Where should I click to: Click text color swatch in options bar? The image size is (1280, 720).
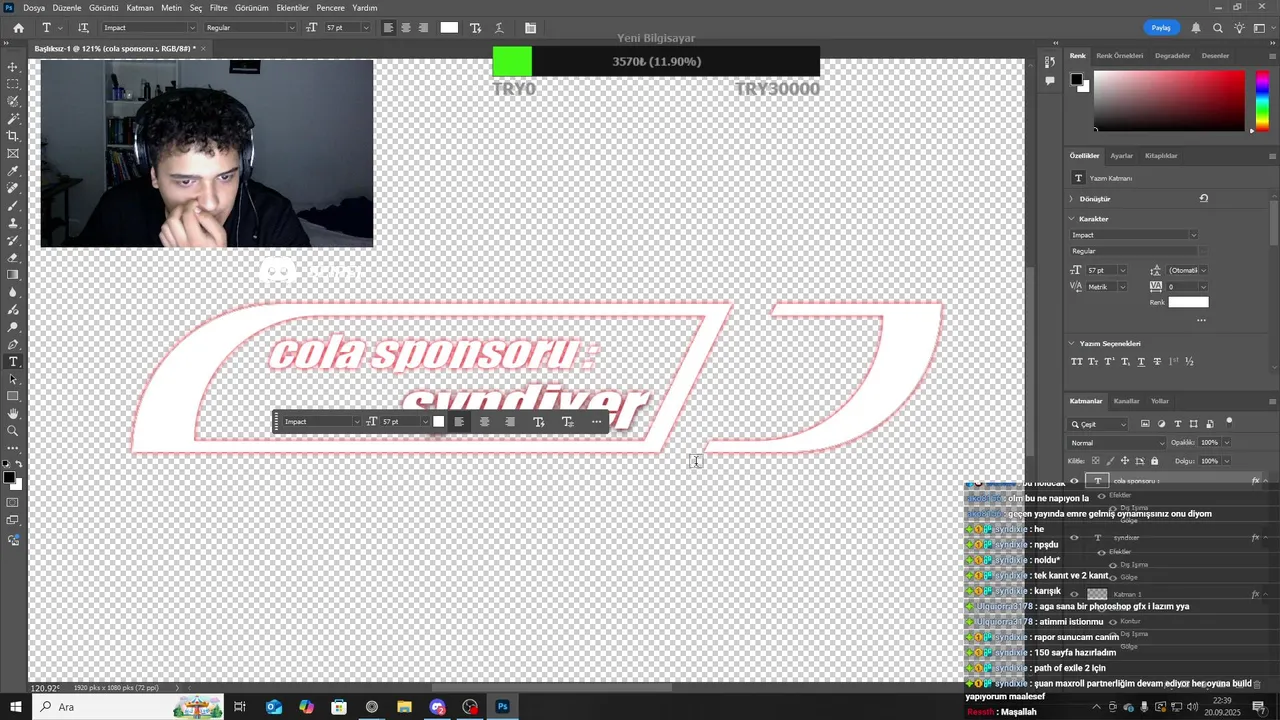pyautogui.click(x=449, y=28)
